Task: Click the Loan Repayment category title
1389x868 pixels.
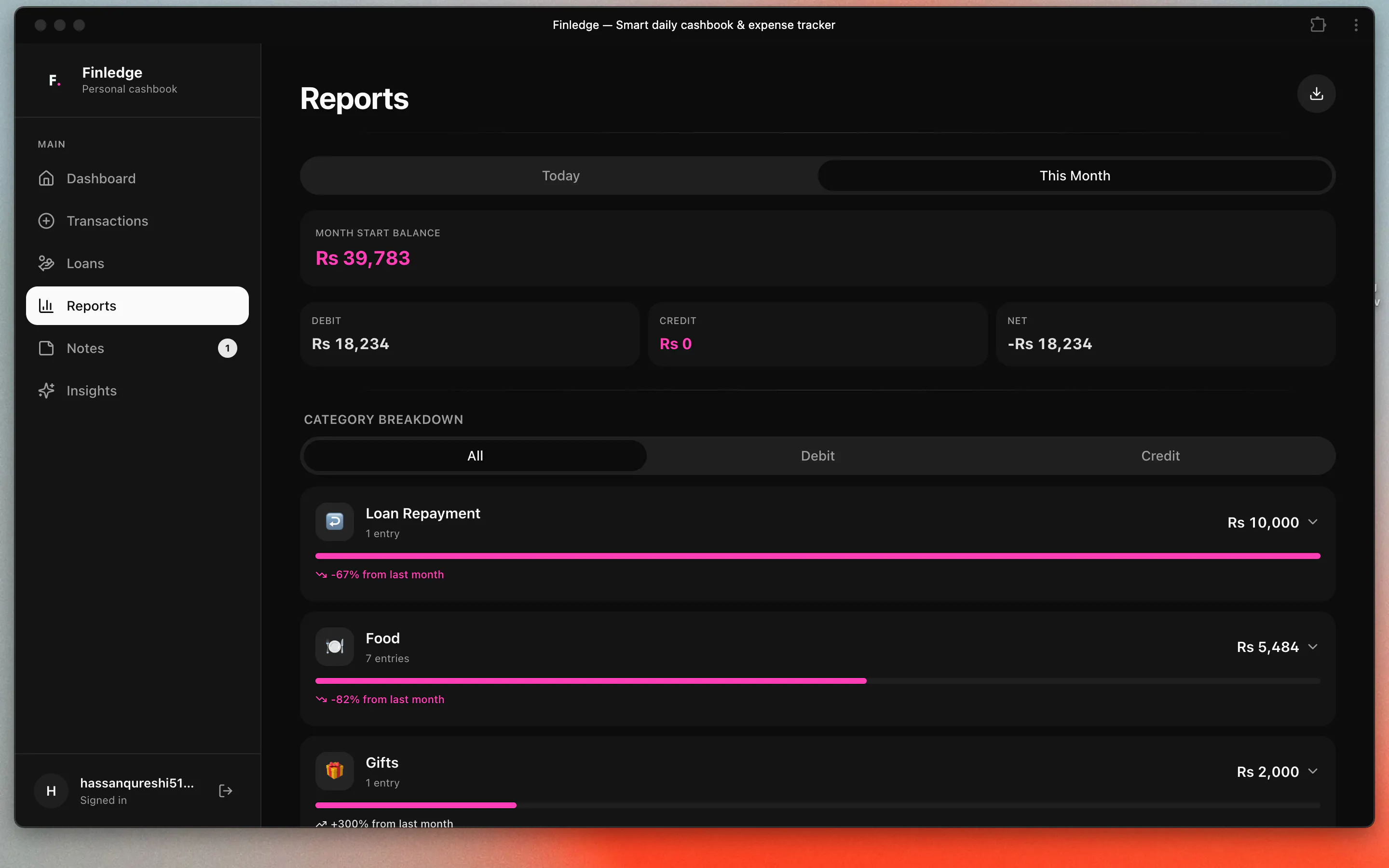Action: point(422,513)
